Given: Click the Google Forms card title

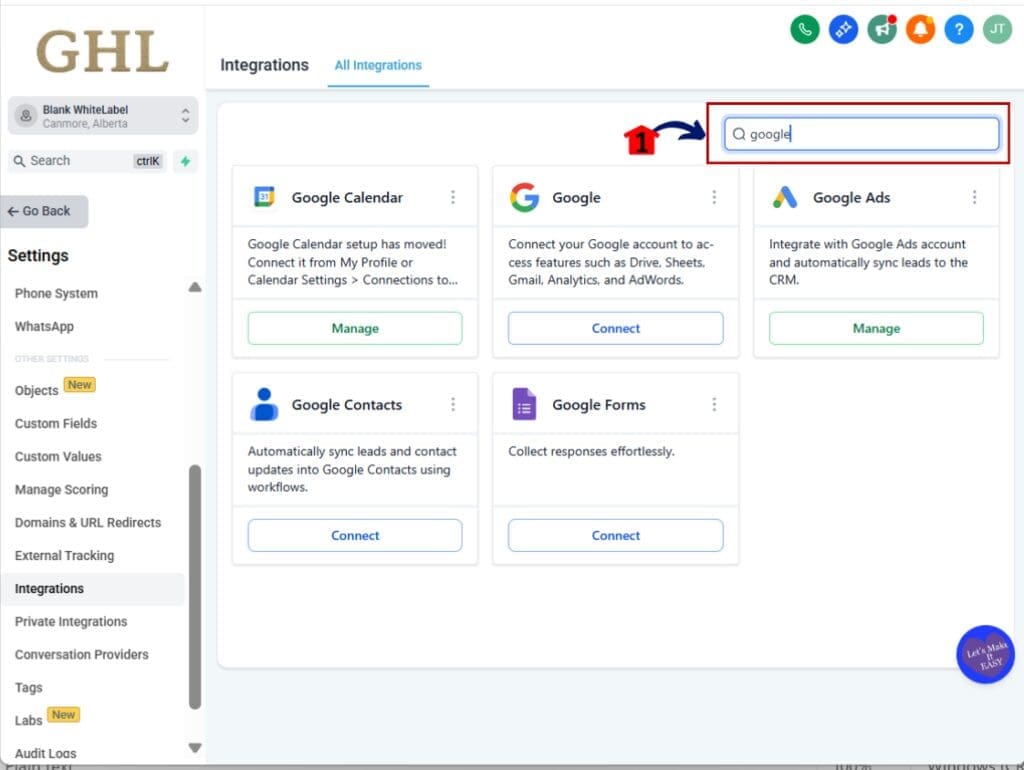Looking at the screenshot, I should (x=599, y=404).
